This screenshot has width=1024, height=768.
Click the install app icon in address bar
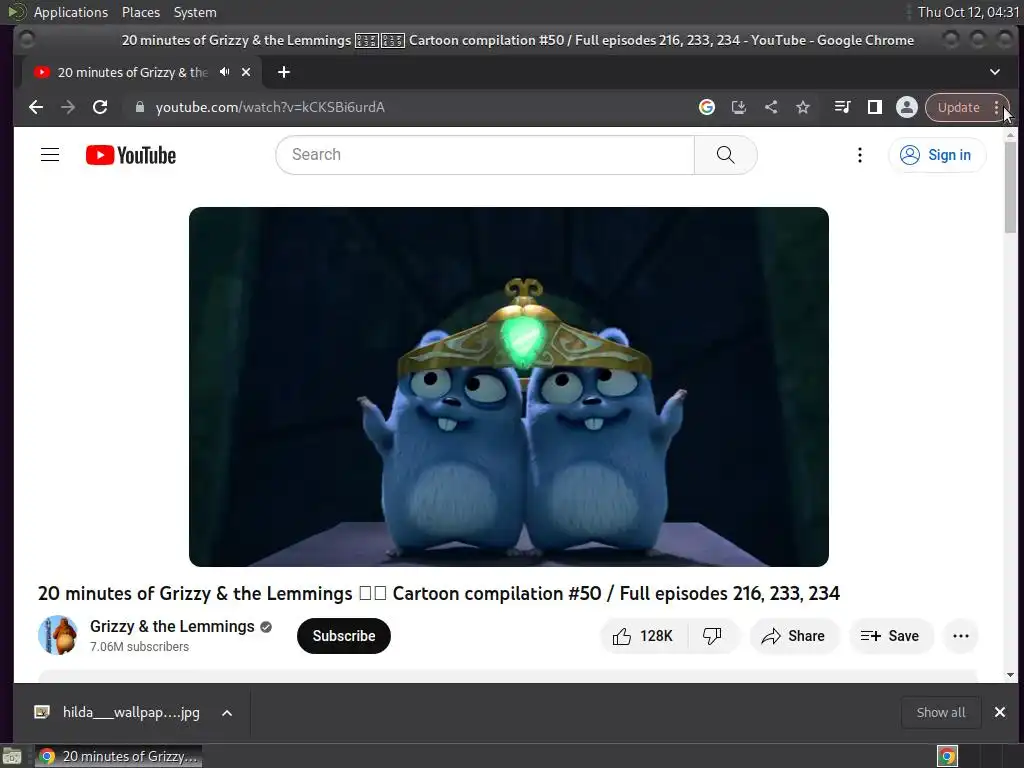point(739,107)
